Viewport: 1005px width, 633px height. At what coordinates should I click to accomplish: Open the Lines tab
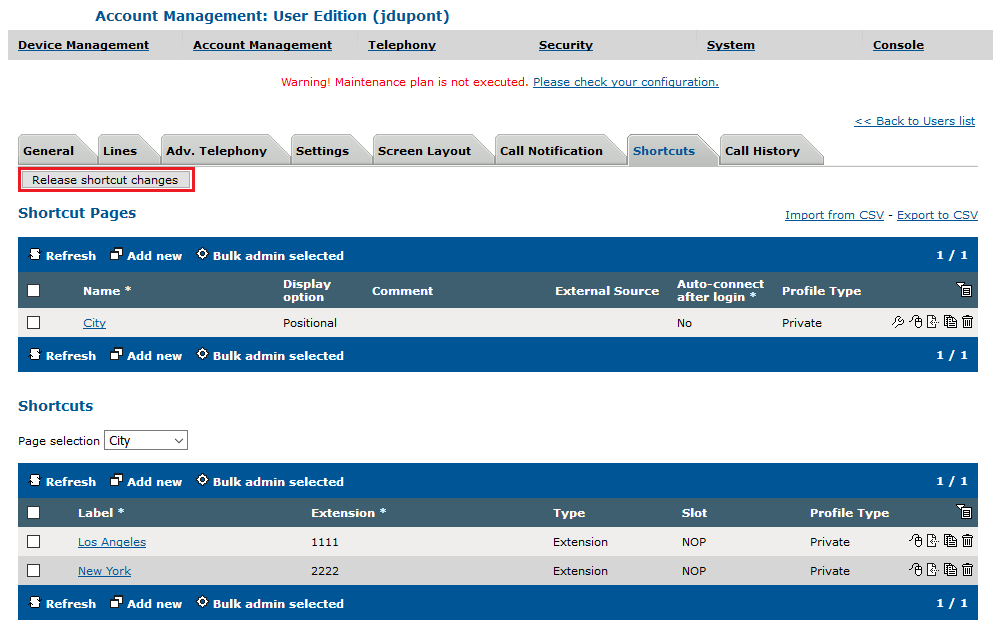pos(120,151)
